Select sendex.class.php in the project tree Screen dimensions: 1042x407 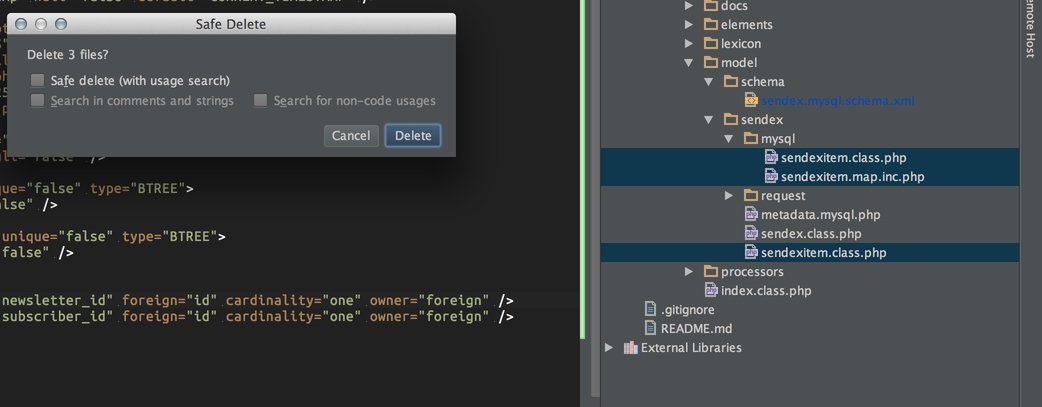[x=810, y=233]
